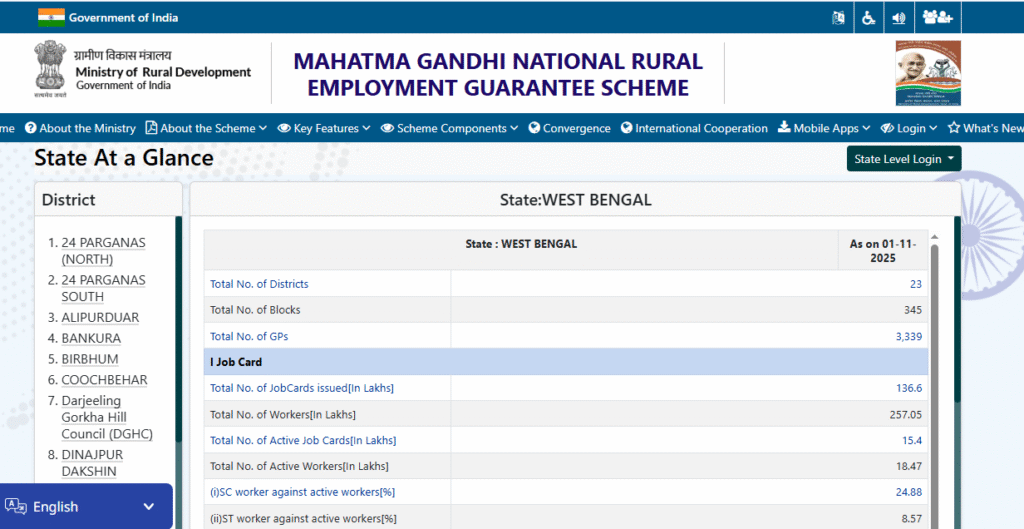Screen dimensions: 1024x529
Task: Click the State At a Glance heading
Action: [x=124, y=159]
